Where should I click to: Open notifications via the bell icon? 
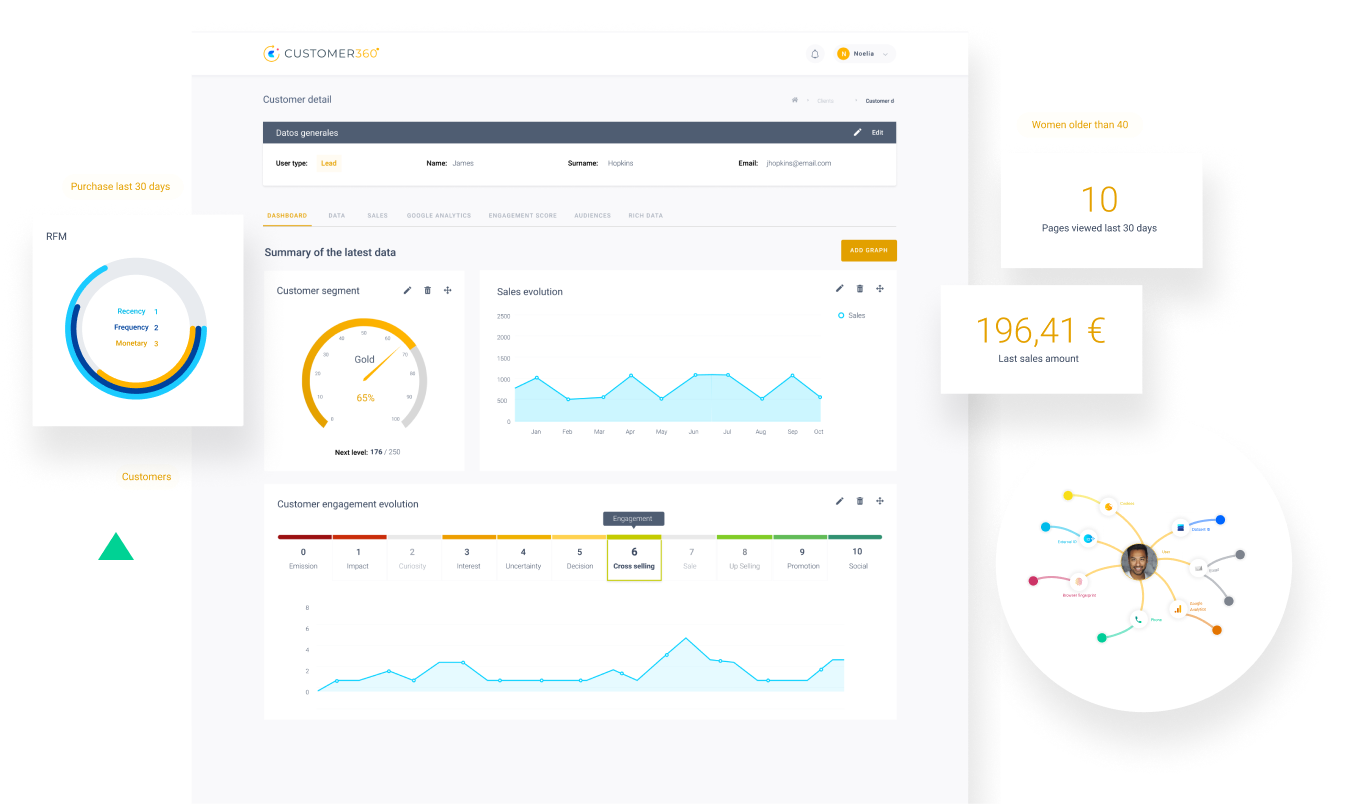click(815, 53)
